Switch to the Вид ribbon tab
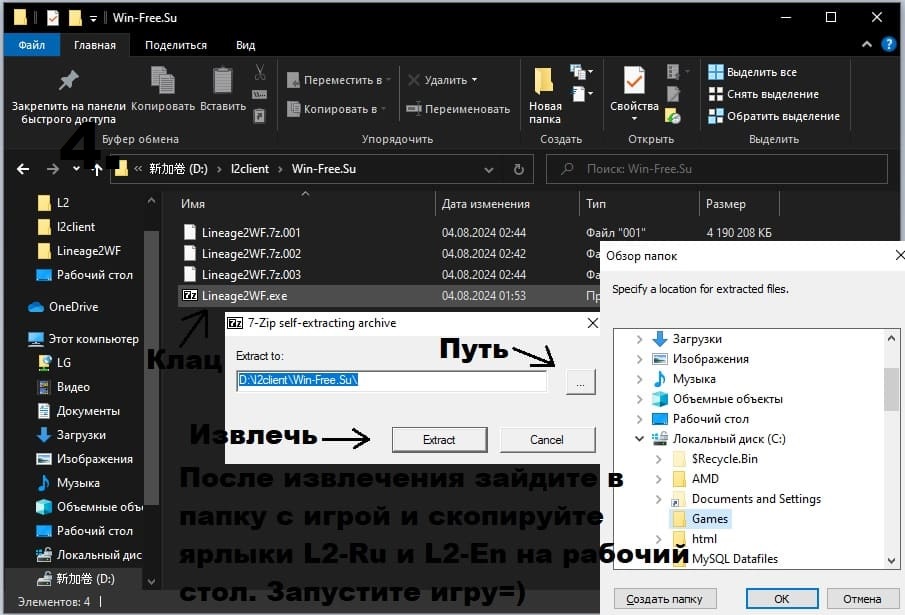This screenshot has height=615, width=905. 245,45
